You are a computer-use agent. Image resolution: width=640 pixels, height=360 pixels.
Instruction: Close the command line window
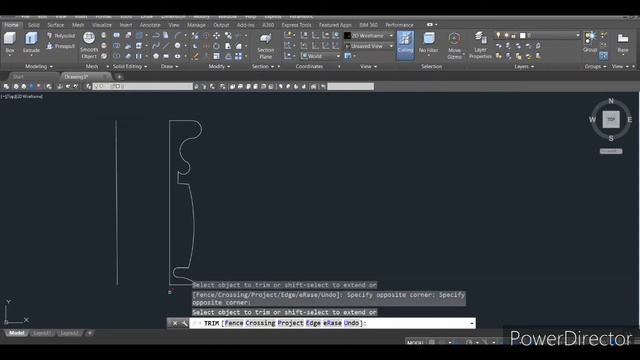click(x=175, y=323)
